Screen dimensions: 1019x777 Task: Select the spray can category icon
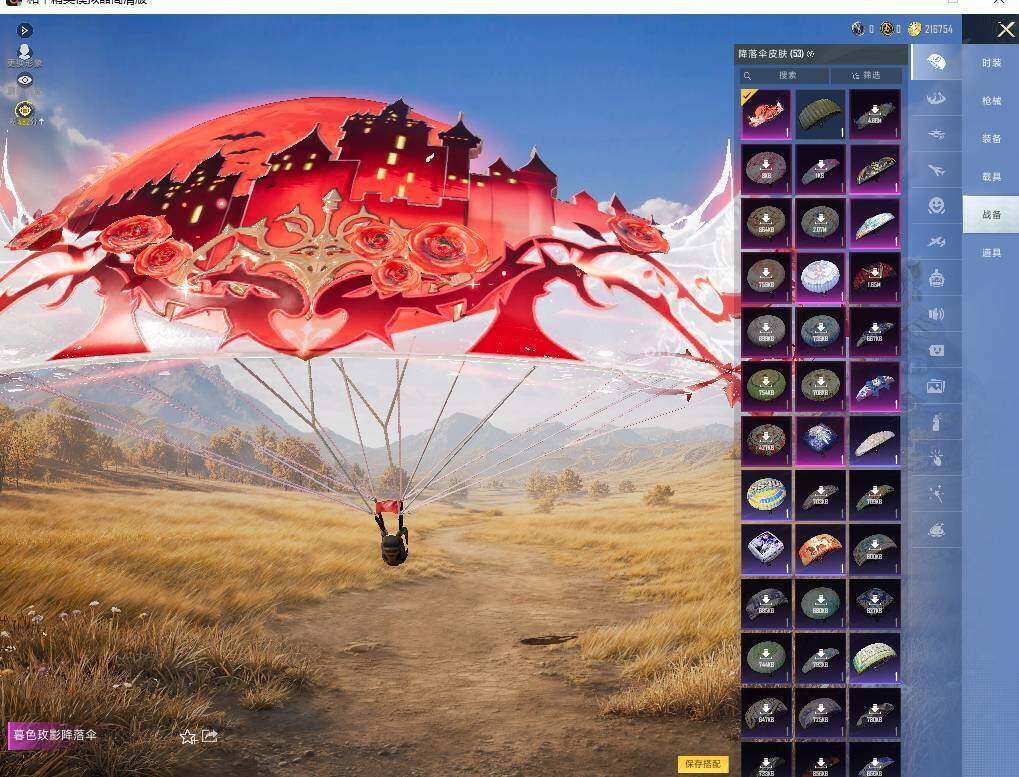tap(936, 422)
